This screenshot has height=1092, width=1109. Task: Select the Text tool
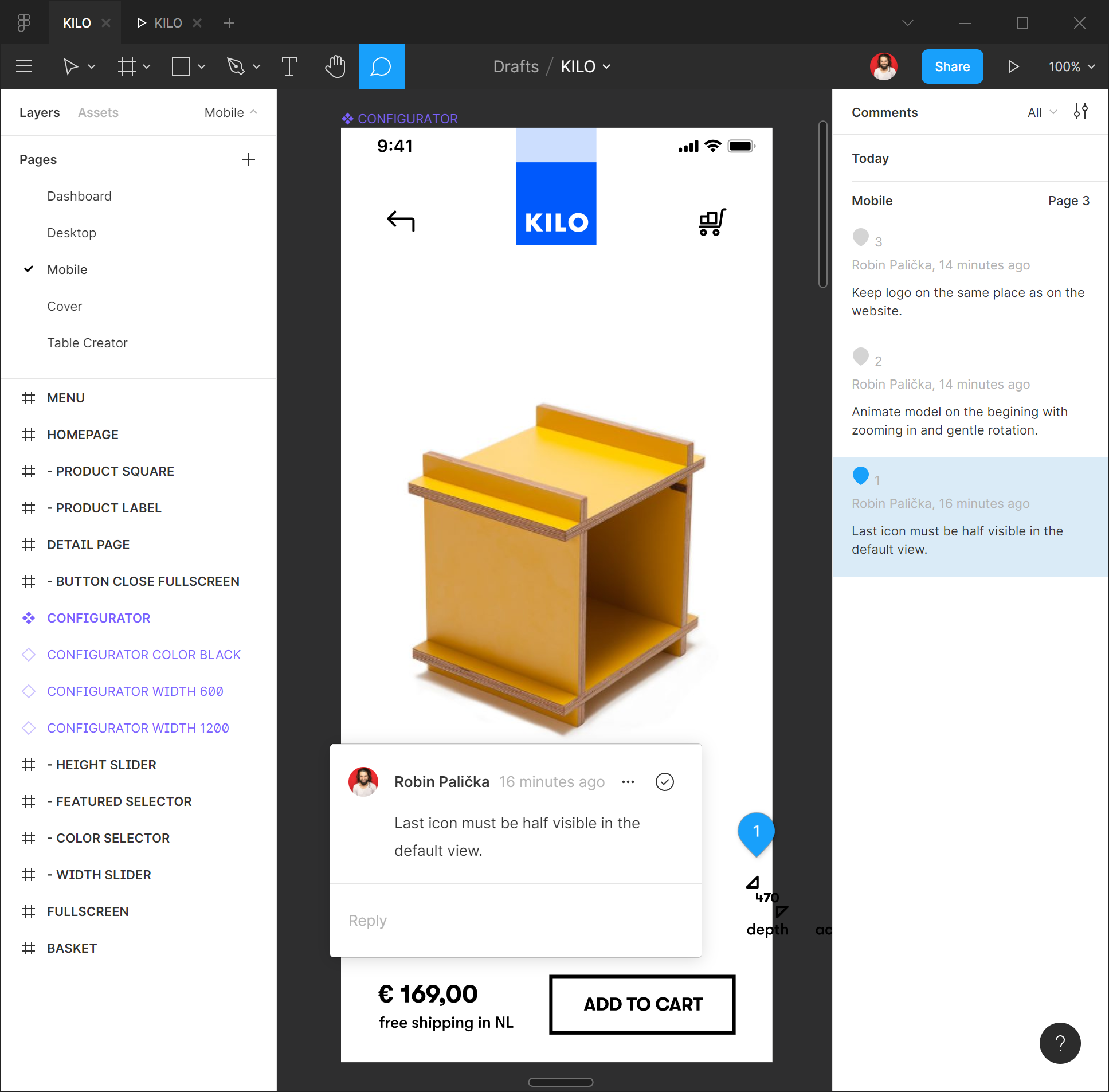pyautogui.click(x=289, y=66)
